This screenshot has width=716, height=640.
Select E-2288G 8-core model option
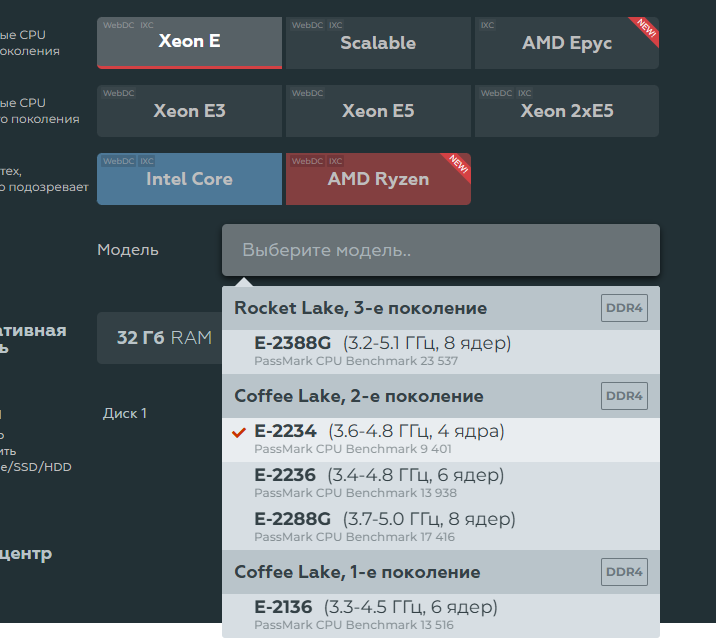point(441,527)
